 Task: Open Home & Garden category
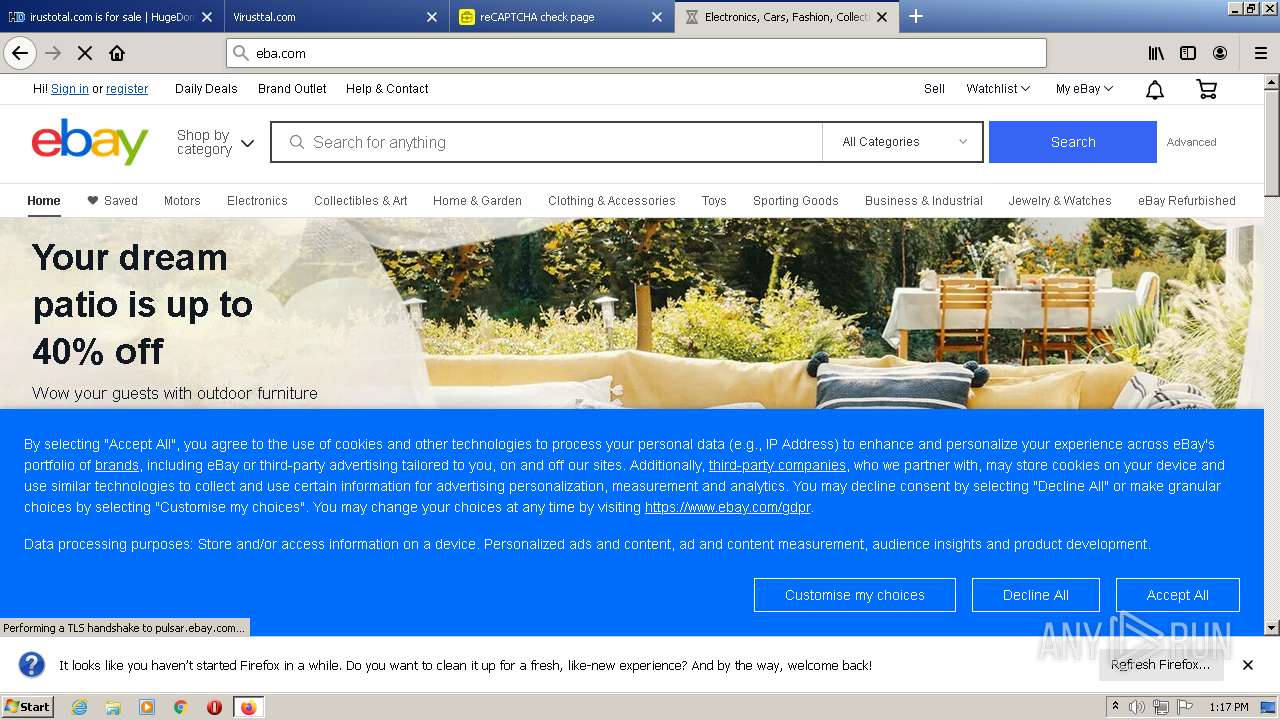[477, 201]
